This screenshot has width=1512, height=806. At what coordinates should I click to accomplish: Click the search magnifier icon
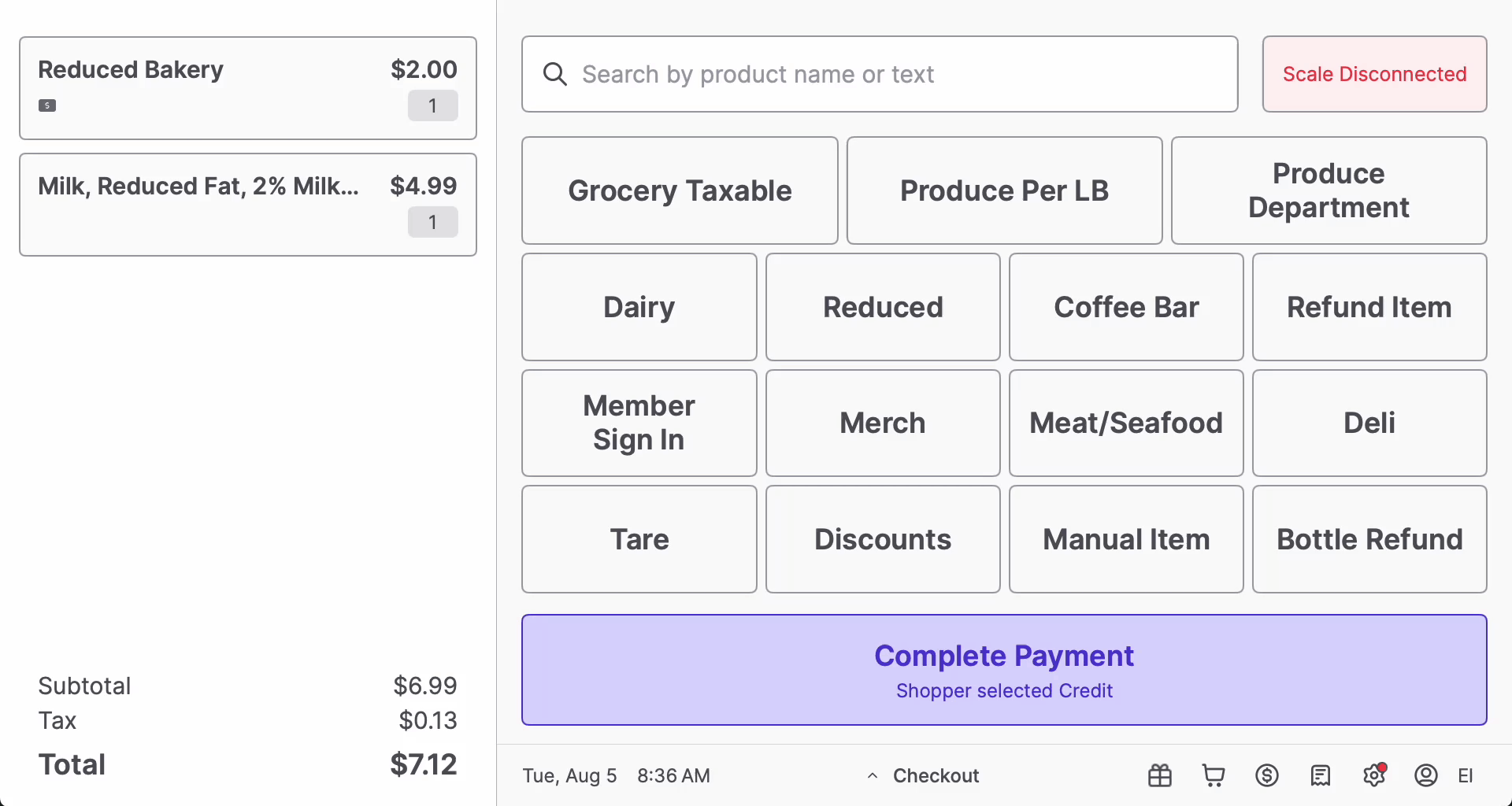[555, 75]
